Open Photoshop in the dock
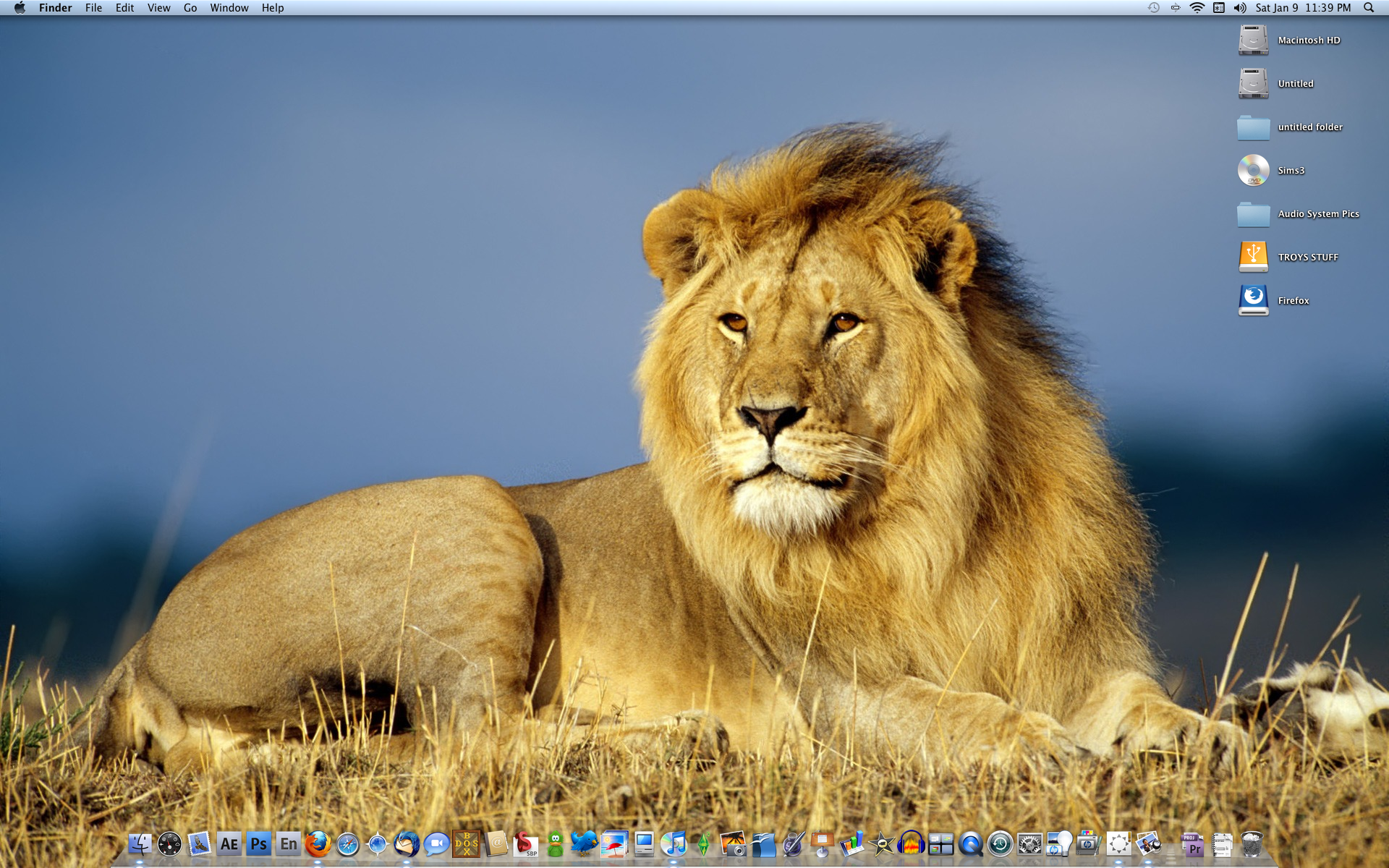This screenshot has width=1389, height=868. [x=258, y=843]
